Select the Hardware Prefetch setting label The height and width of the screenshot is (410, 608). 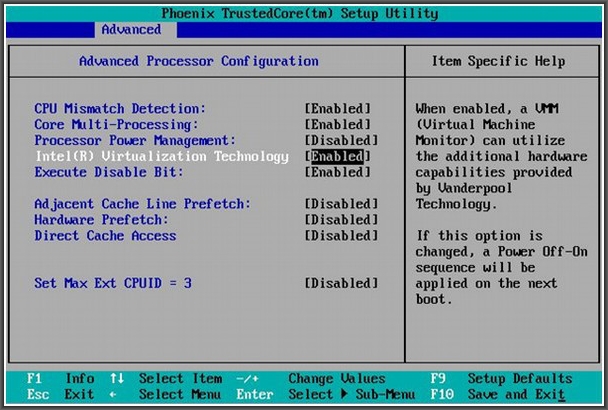pyautogui.click(x=101, y=220)
